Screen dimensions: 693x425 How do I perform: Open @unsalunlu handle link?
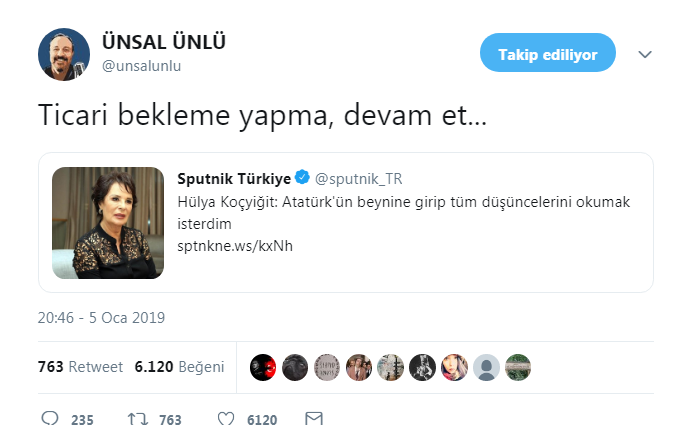(x=141, y=66)
